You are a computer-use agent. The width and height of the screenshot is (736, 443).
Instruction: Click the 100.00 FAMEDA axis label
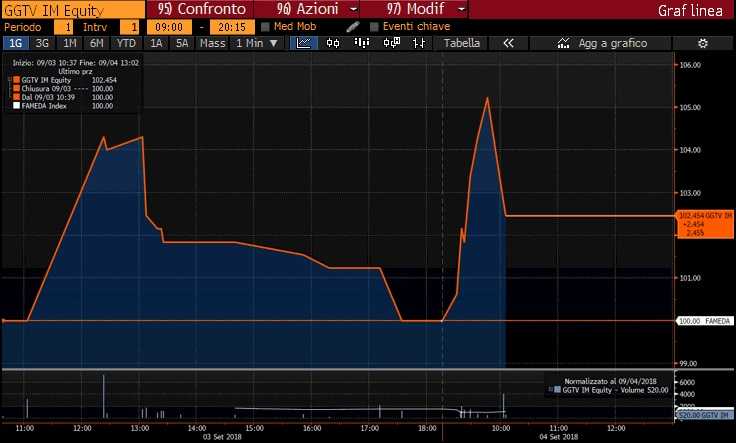(x=705, y=321)
